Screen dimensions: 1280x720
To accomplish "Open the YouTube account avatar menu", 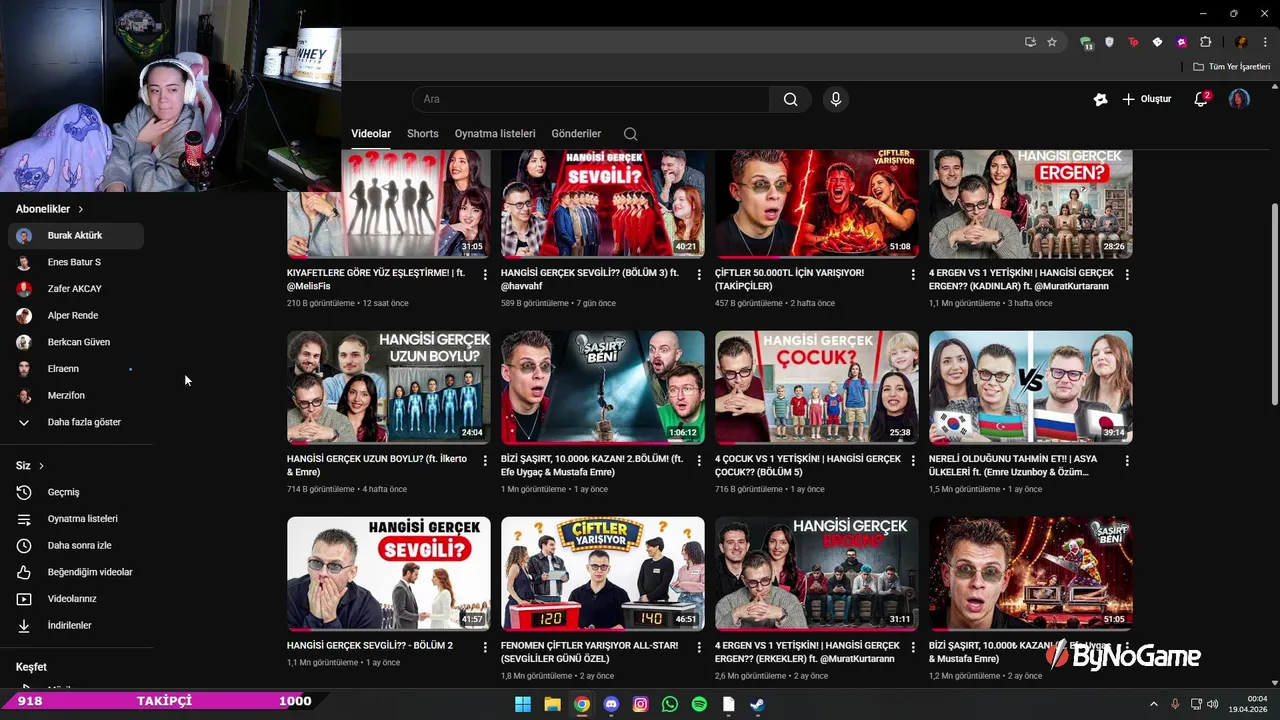I will click(x=1239, y=99).
